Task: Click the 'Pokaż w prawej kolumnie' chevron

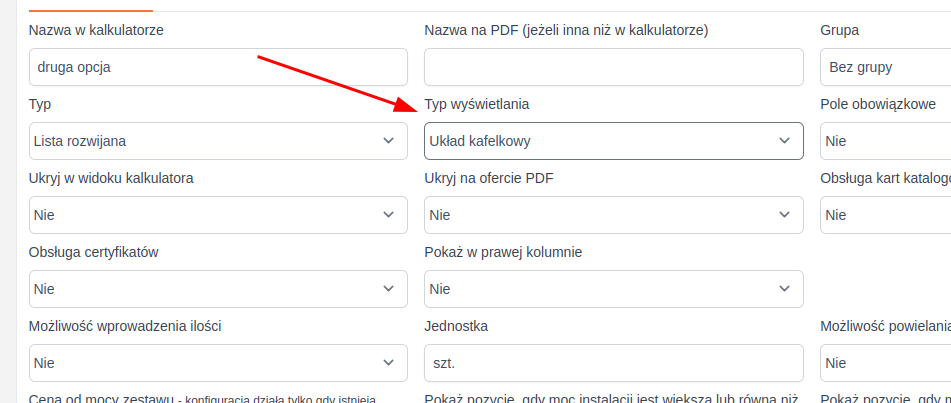Action: [x=784, y=289]
